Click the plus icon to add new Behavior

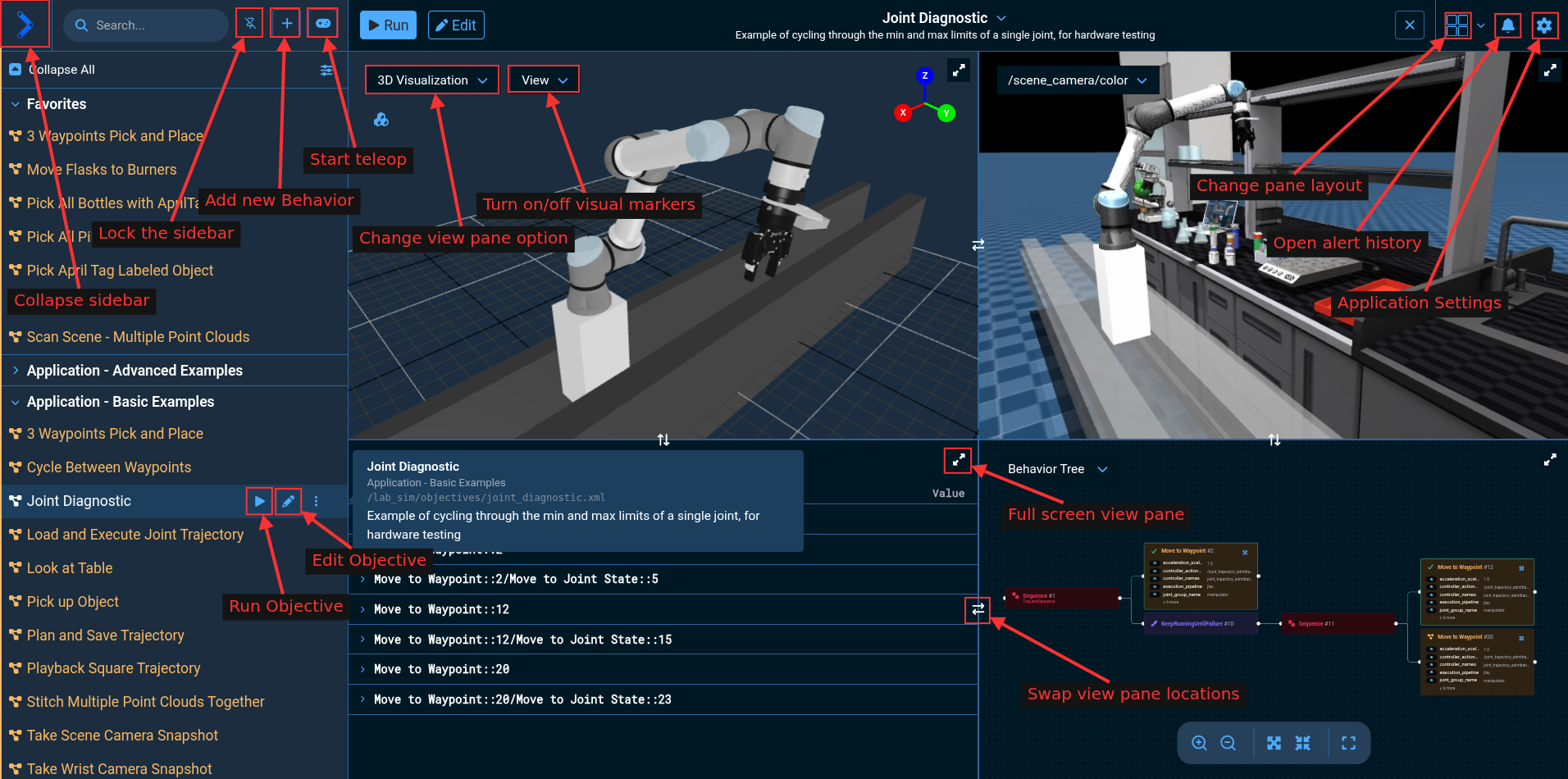point(286,24)
